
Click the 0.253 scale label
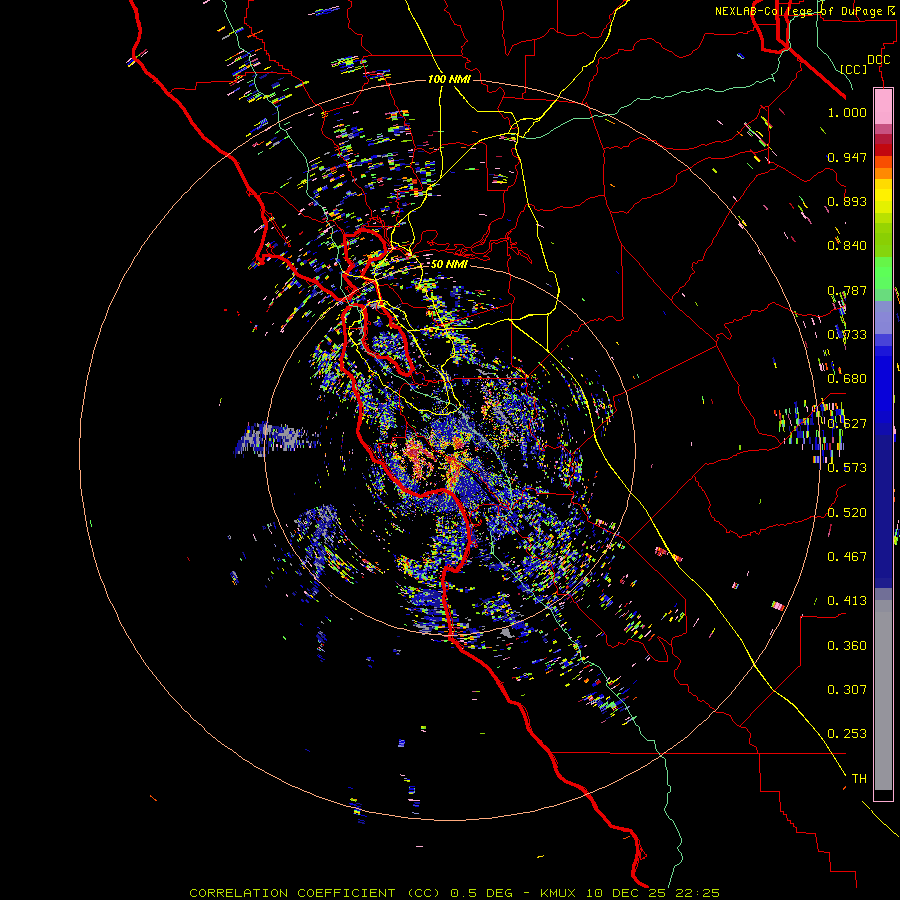pyautogui.click(x=847, y=734)
